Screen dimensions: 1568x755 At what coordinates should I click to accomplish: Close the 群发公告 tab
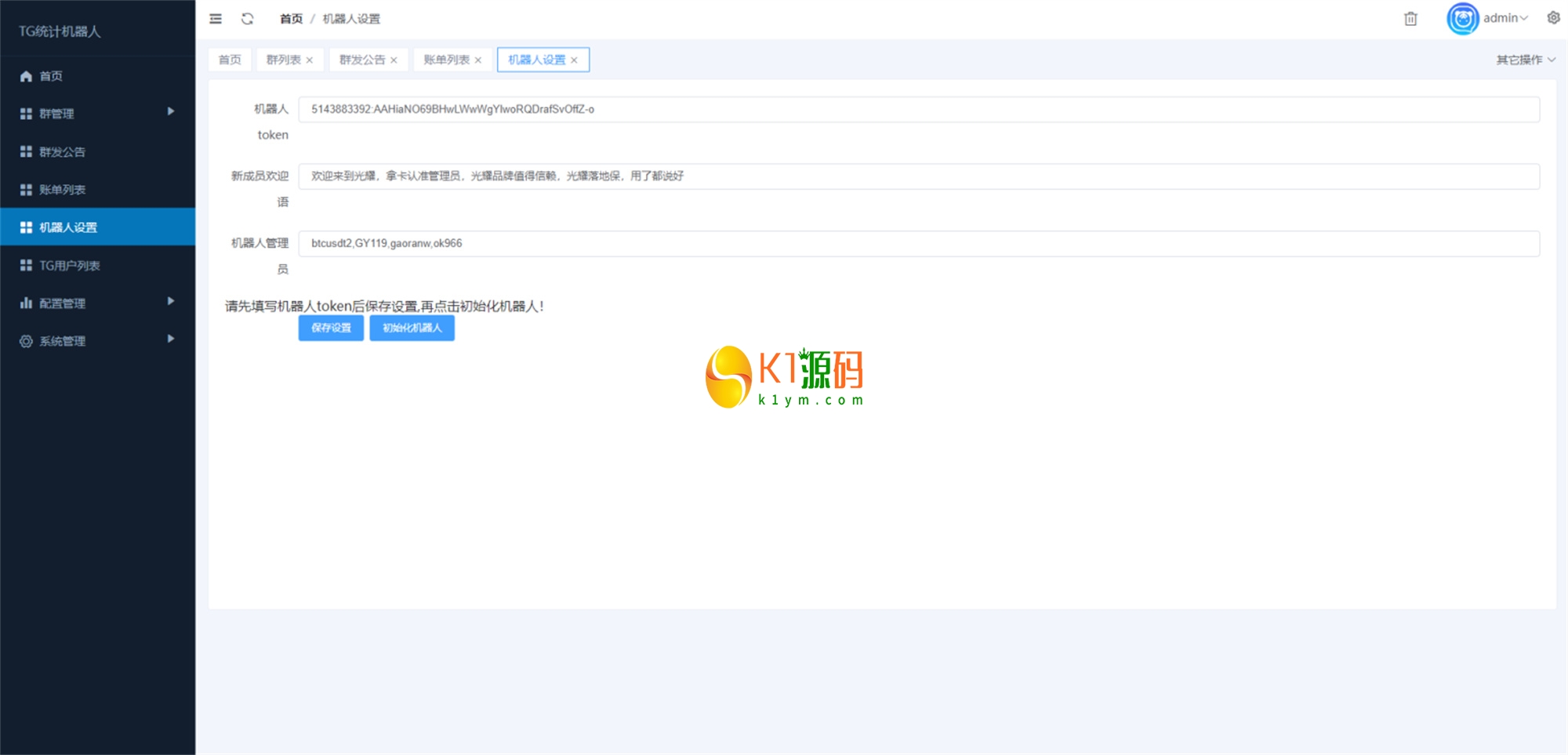(x=394, y=60)
